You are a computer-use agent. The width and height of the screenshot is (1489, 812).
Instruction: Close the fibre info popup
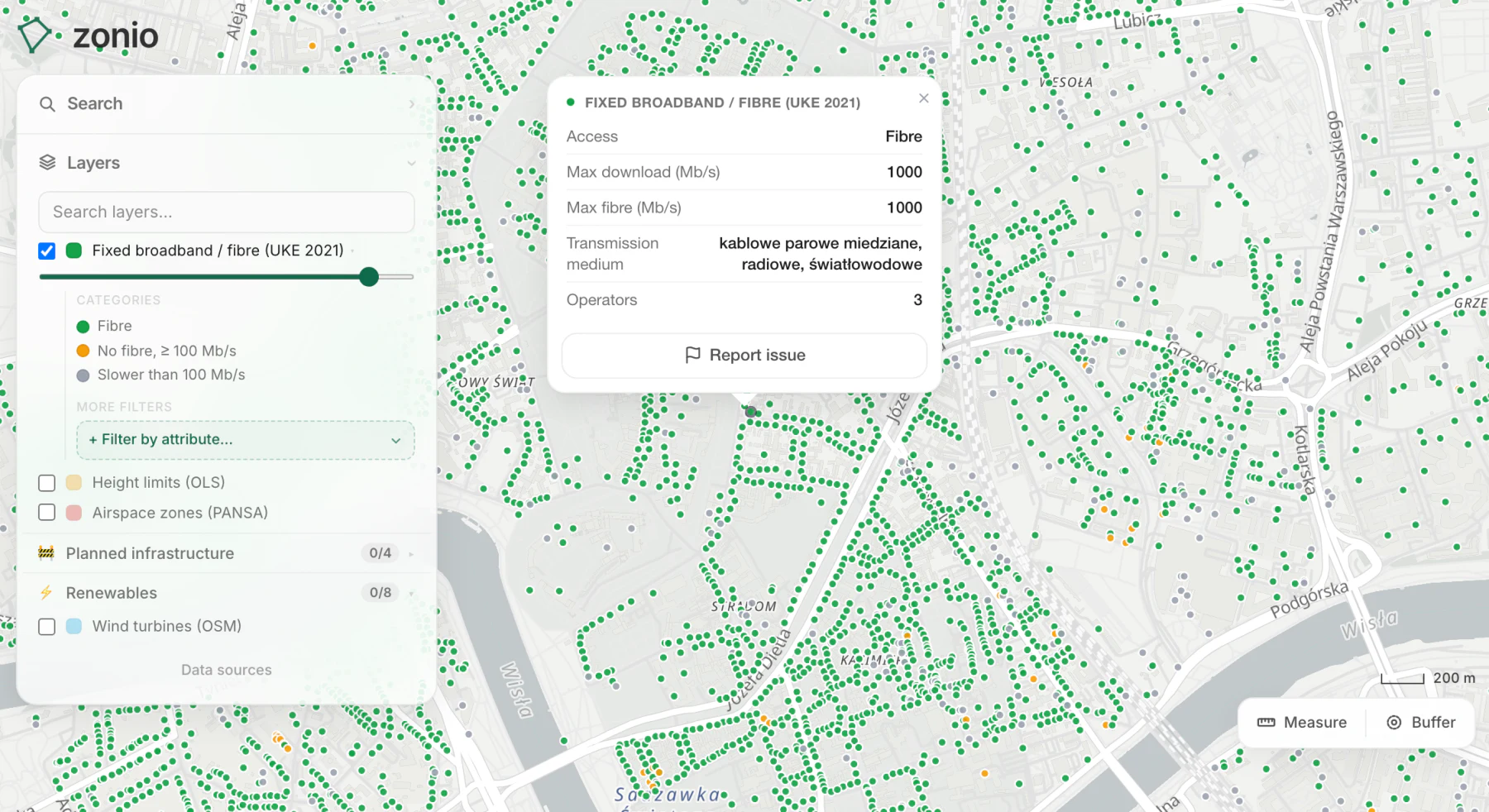pyautogui.click(x=924, y=98)
